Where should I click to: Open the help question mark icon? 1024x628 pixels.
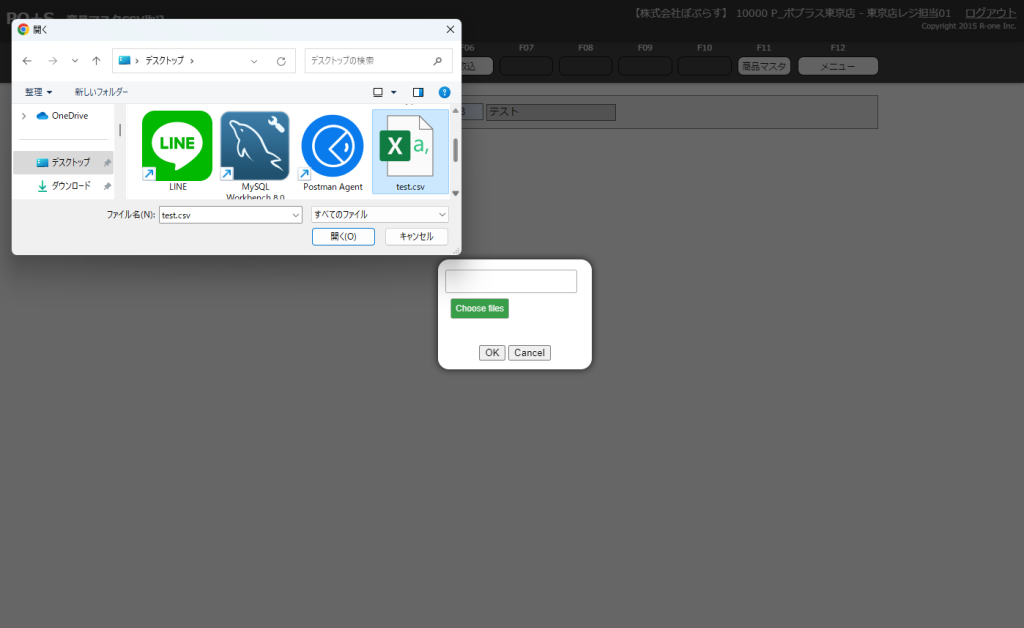[444, 92]
